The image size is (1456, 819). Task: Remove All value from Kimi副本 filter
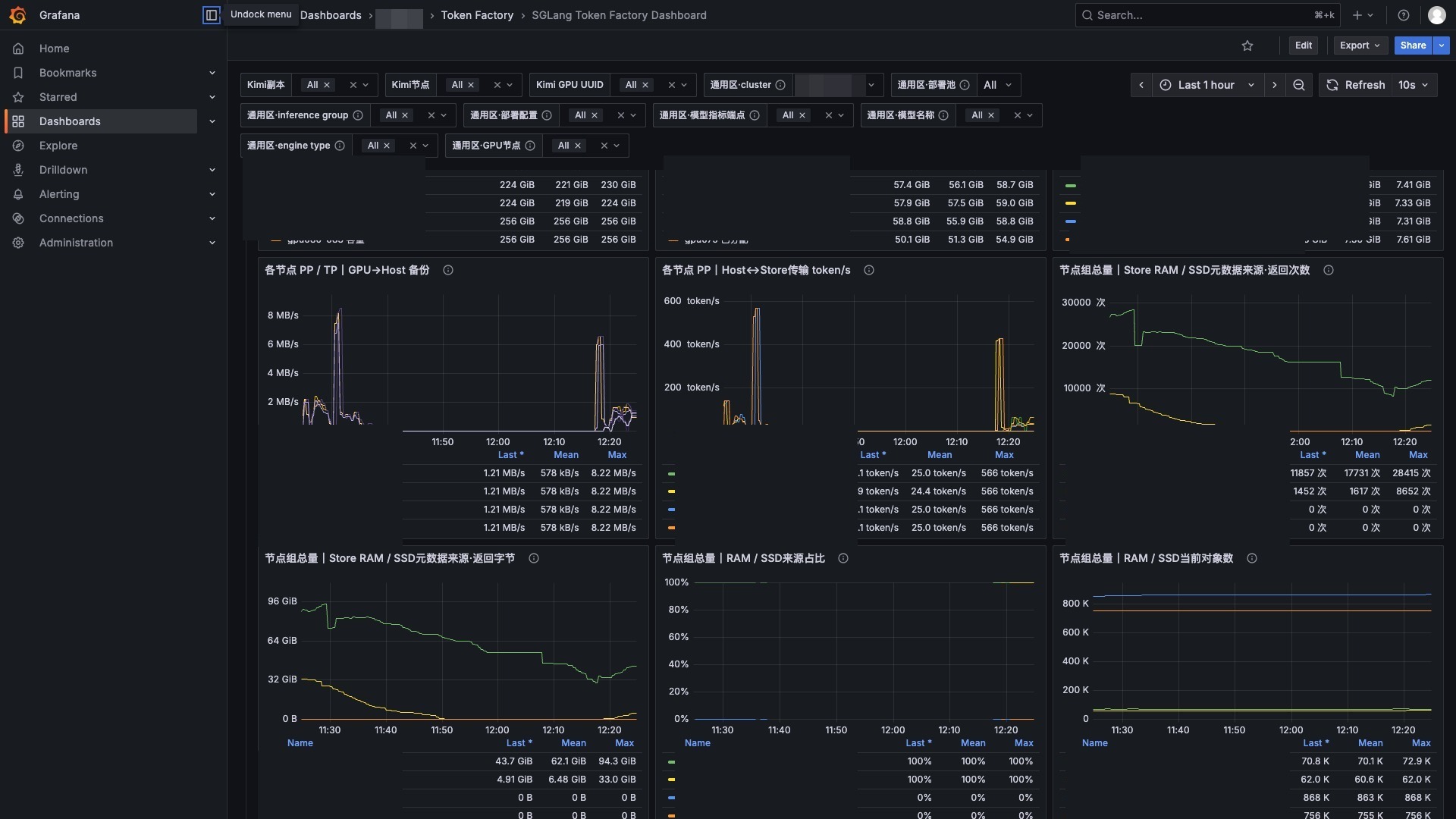tap(327, 85)
